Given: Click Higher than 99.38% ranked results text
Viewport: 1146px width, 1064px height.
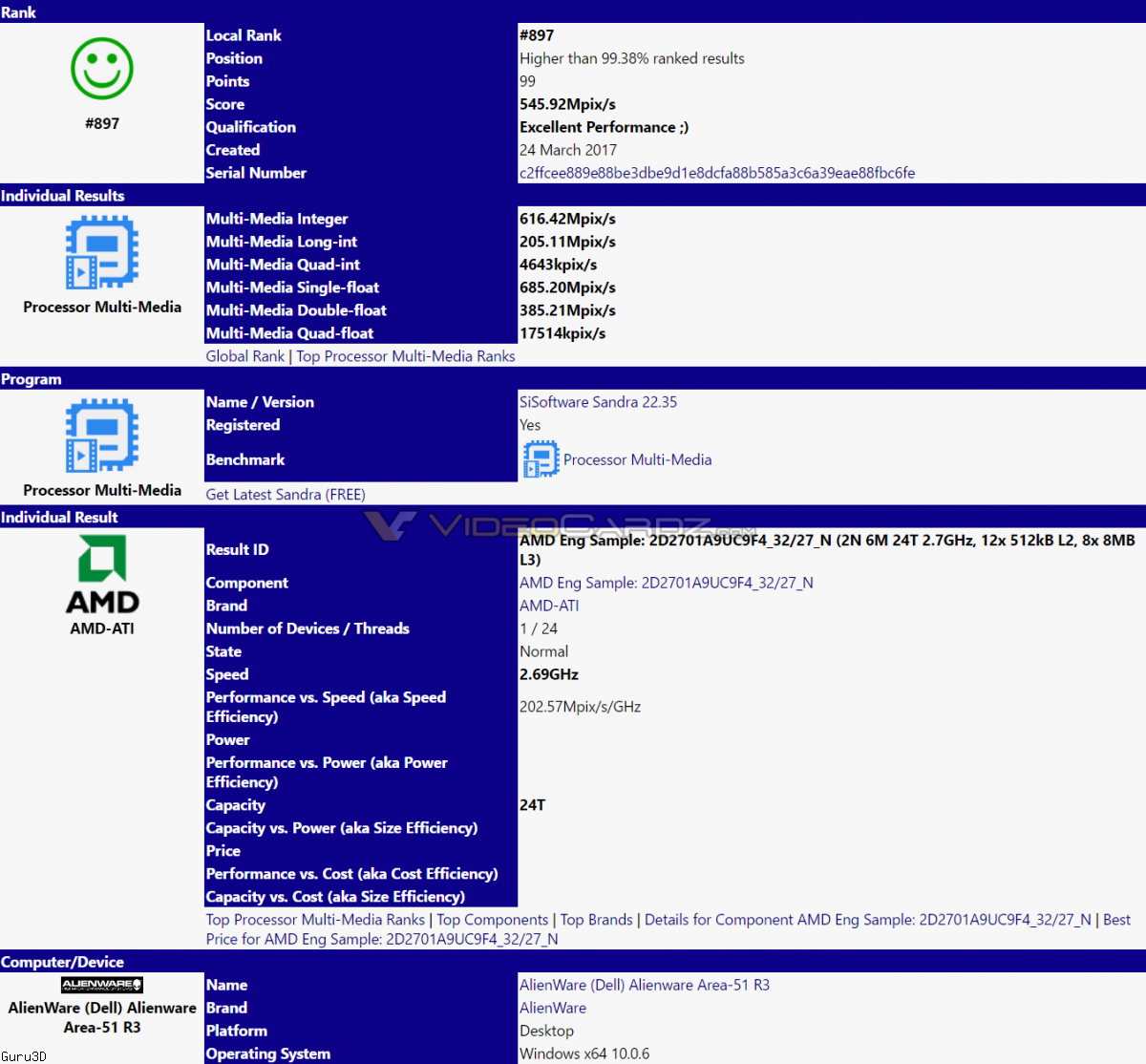Looking at the screenshot, I should click(632, 58).
